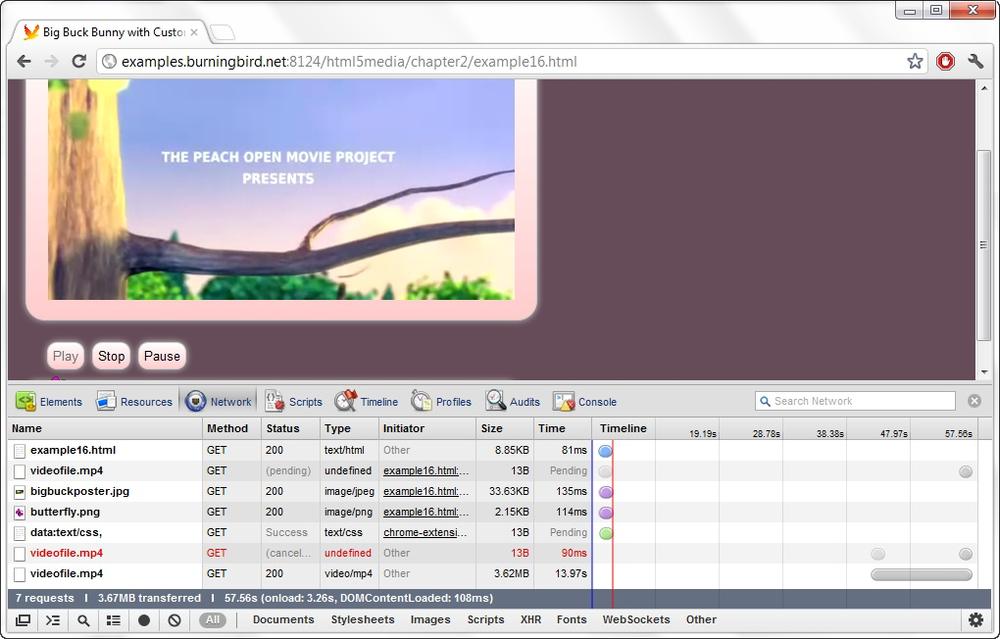1000x639 pixels.
Task: Click the page's vertical scrollbar
Action: coord(984,246)
